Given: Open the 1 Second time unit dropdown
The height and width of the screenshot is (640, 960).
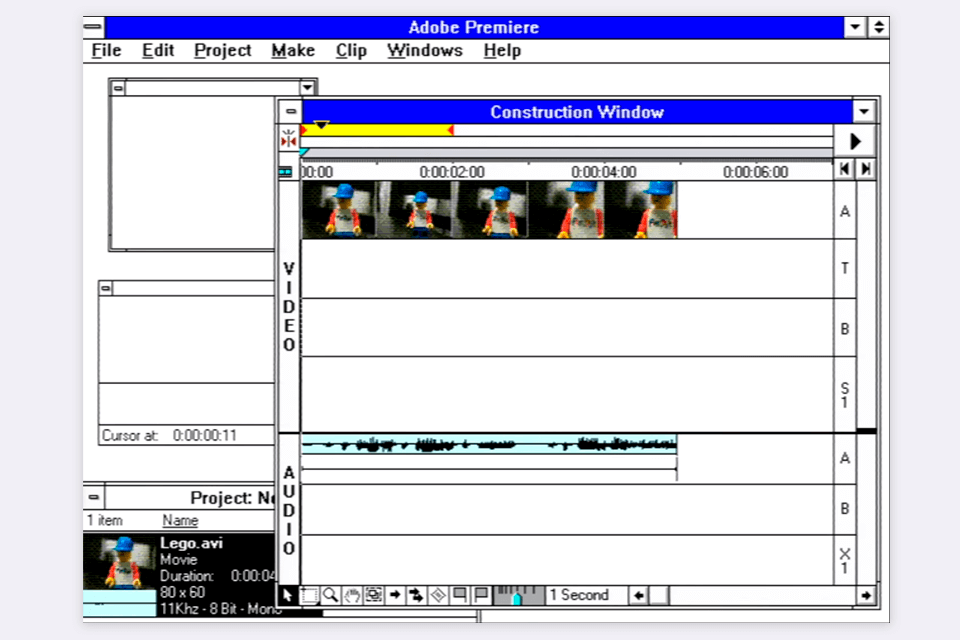Looking at the screenshot, I should tap(580, 594).
